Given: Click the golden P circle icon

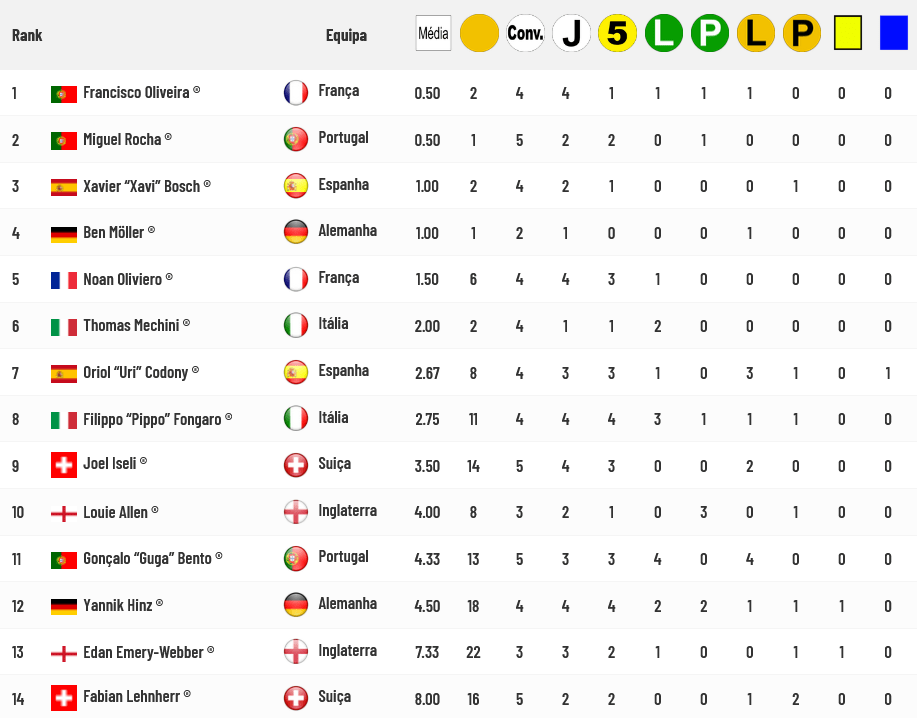Looking at the screenshot, I should point(802,33).
